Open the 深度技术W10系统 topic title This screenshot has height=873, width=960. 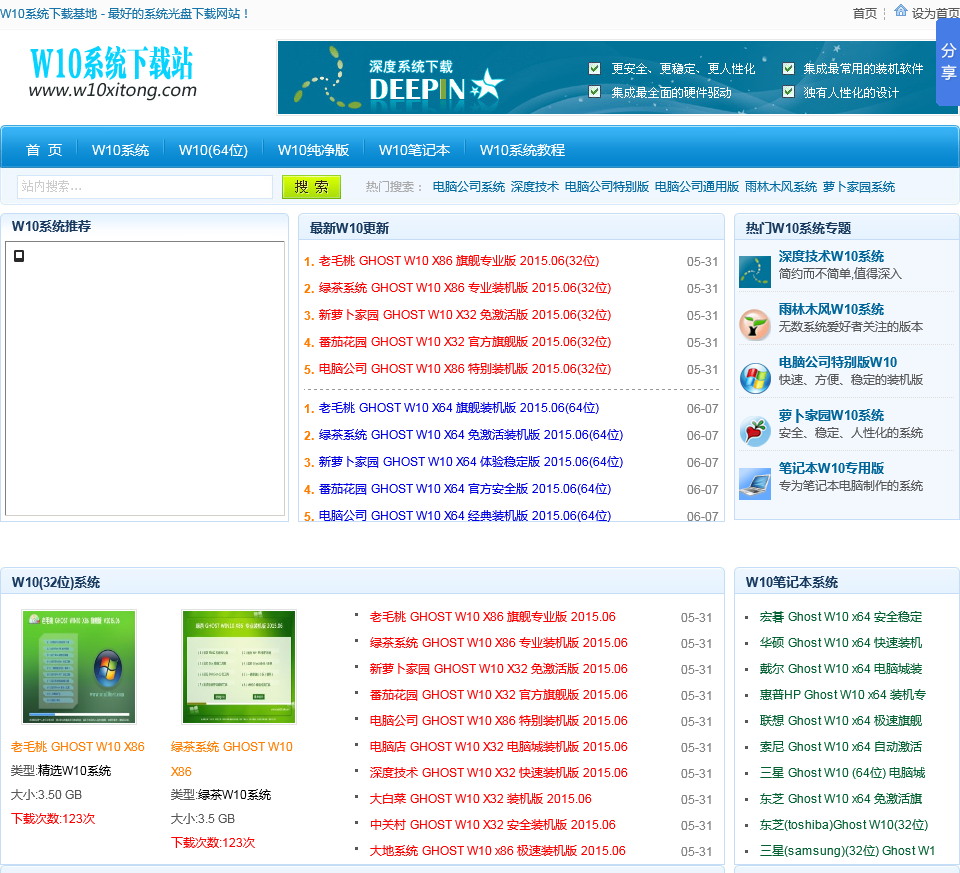pyautogui.click(x=831, y=257)
